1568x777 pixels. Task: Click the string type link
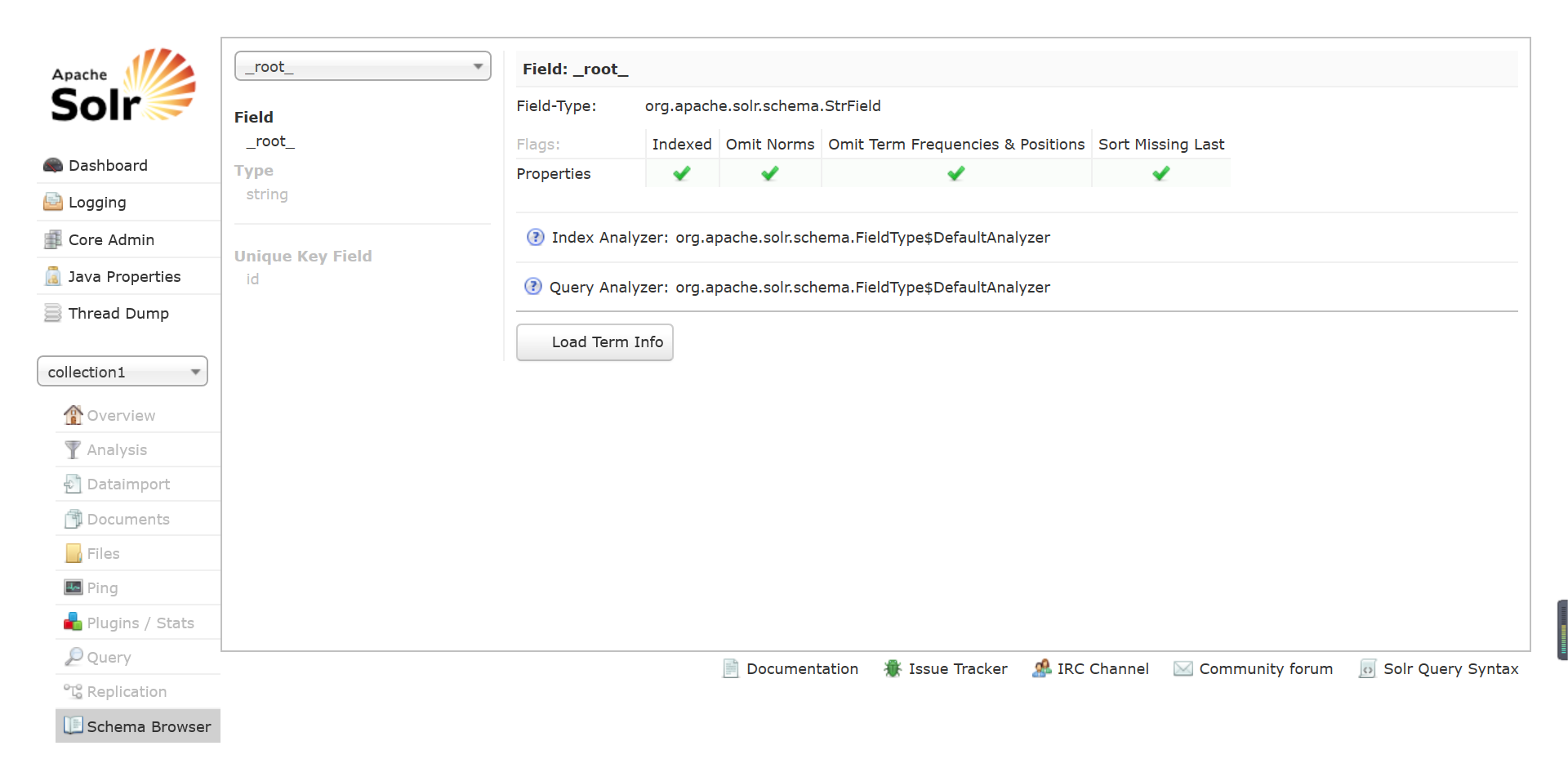[x=267, y=194]
